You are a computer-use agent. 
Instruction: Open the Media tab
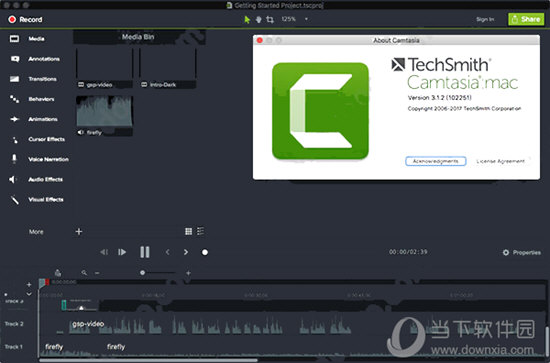coord(27,39)
